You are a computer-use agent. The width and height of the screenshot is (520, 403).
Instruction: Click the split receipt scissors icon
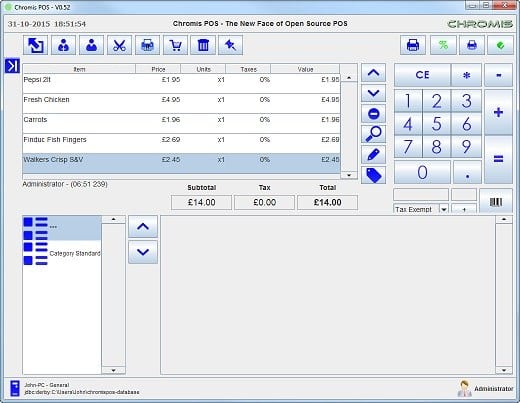click(119, 45)
